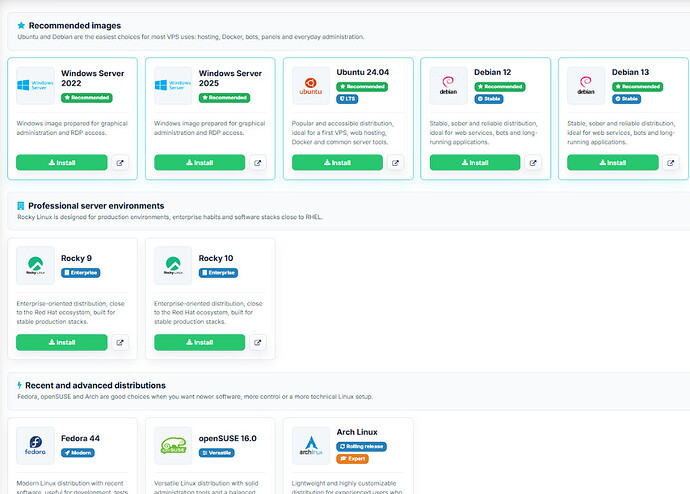Click the 'Rocky 10' title
Image resolution: width=690 pixels, height=494 pixels.
tap(216, 258)
